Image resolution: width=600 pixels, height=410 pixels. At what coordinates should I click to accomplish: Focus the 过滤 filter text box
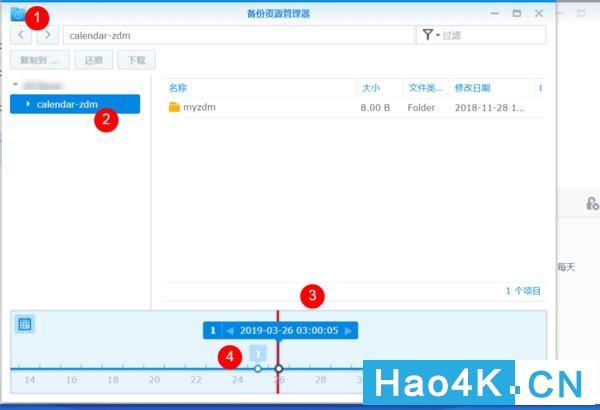[x=493, y=35]
